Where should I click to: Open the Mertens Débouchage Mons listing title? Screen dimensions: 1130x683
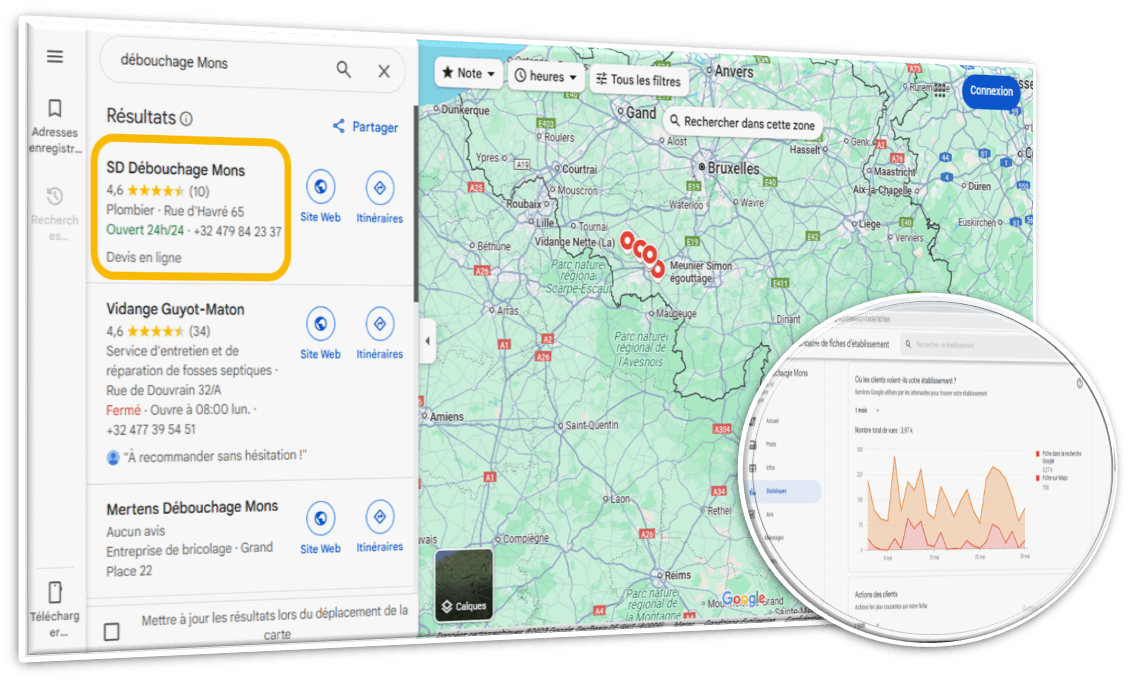(x=192, y=507)
